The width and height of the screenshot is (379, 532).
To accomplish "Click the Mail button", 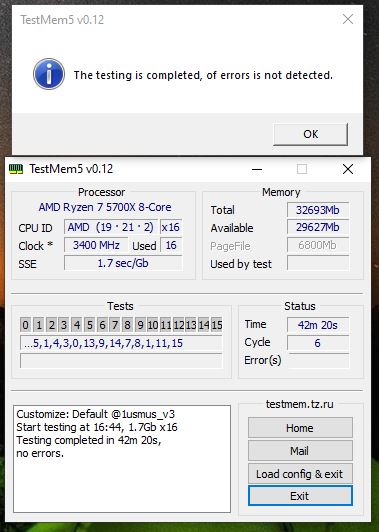I will point(300,451).
